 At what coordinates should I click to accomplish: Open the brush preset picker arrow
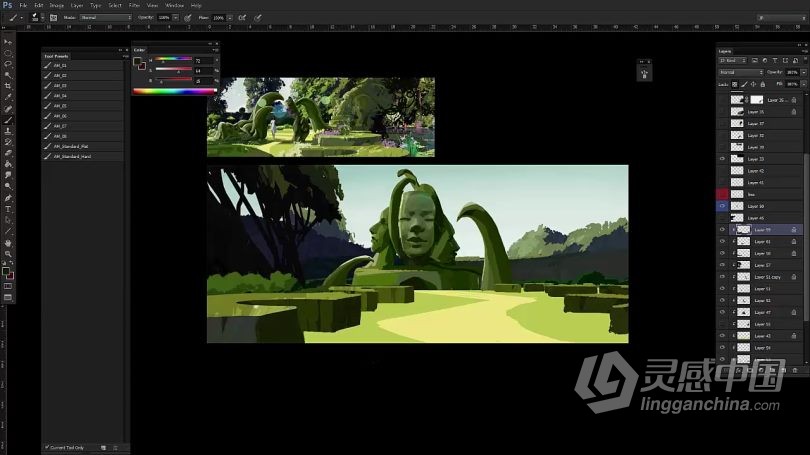[x=42, y=18]
